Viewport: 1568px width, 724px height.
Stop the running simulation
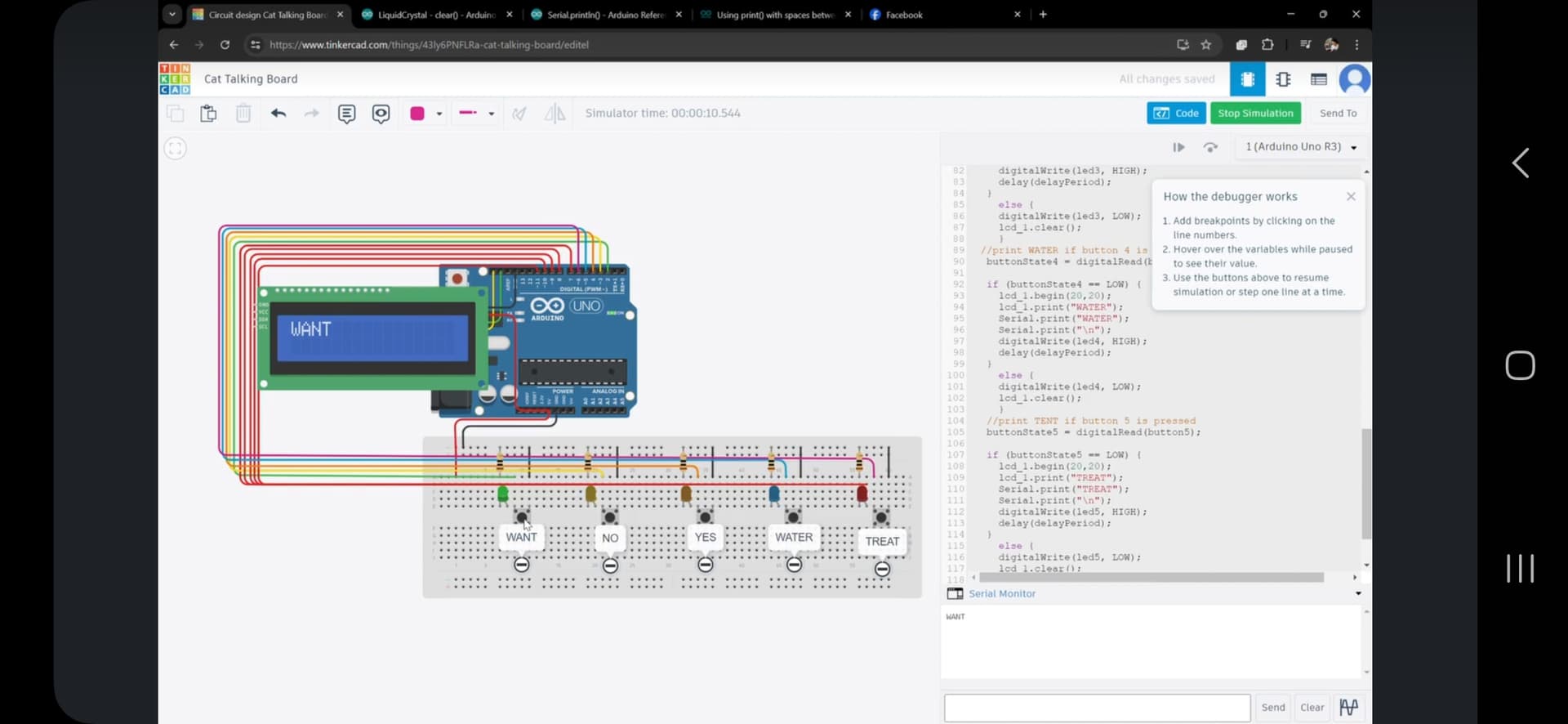click(x=1255, y=114)
